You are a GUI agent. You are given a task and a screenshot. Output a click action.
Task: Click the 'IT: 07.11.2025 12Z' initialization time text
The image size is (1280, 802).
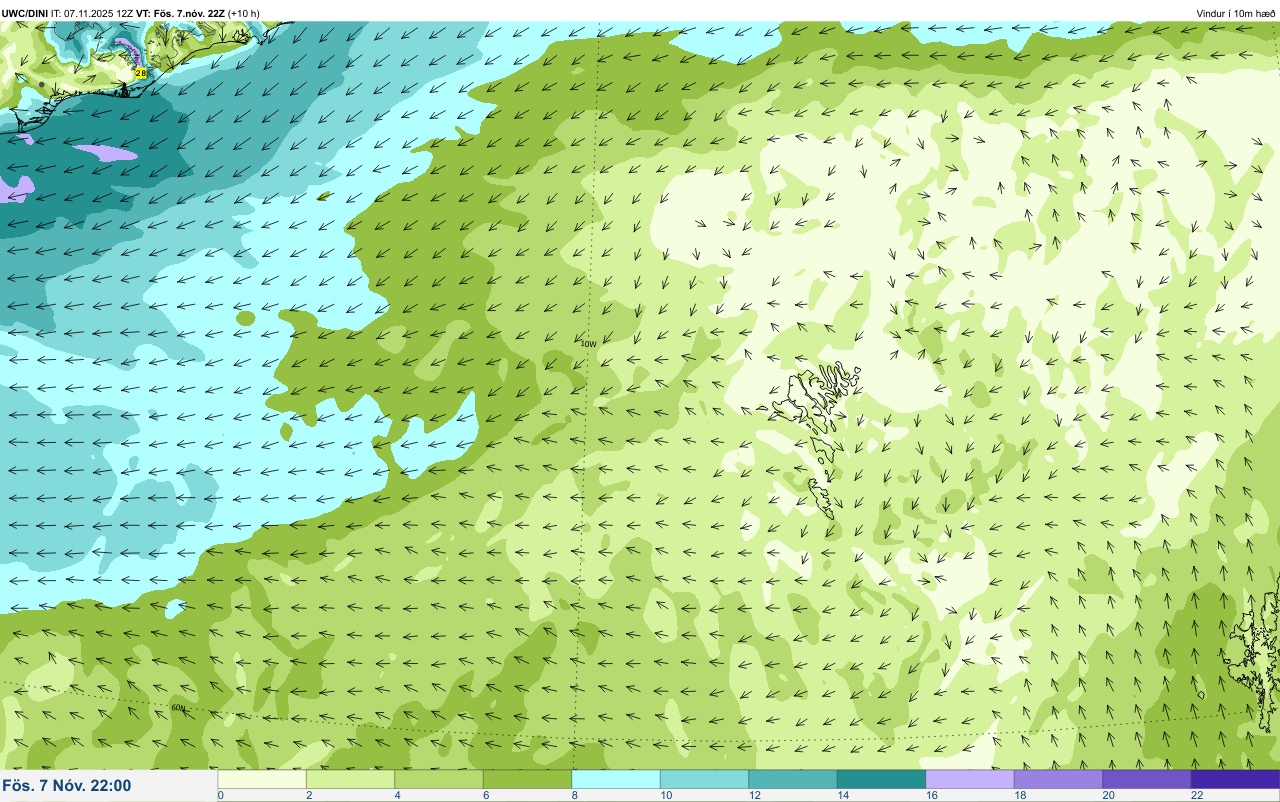(x=92, y=13)
